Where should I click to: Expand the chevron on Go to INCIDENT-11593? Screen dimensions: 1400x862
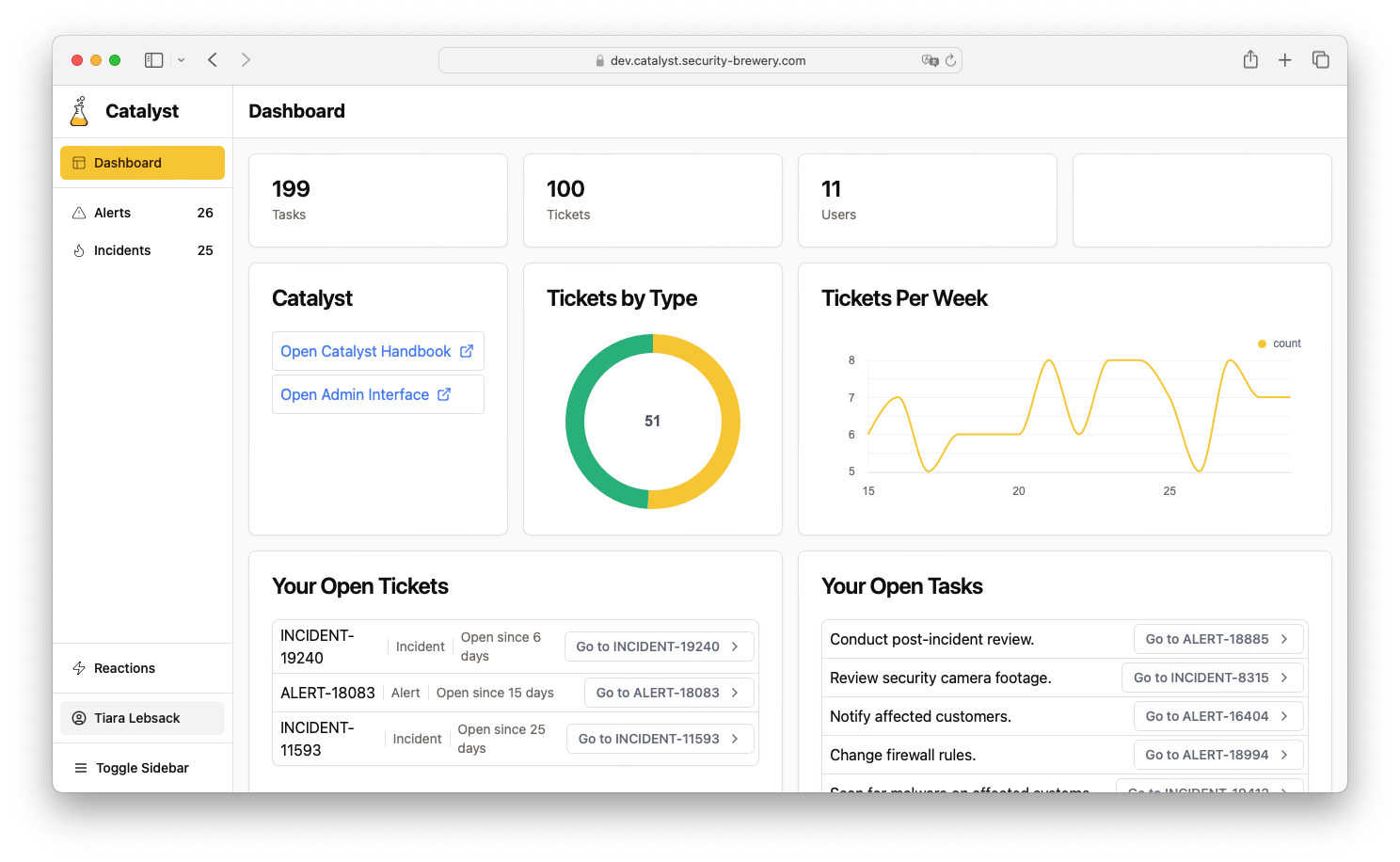tap(733, 739)
